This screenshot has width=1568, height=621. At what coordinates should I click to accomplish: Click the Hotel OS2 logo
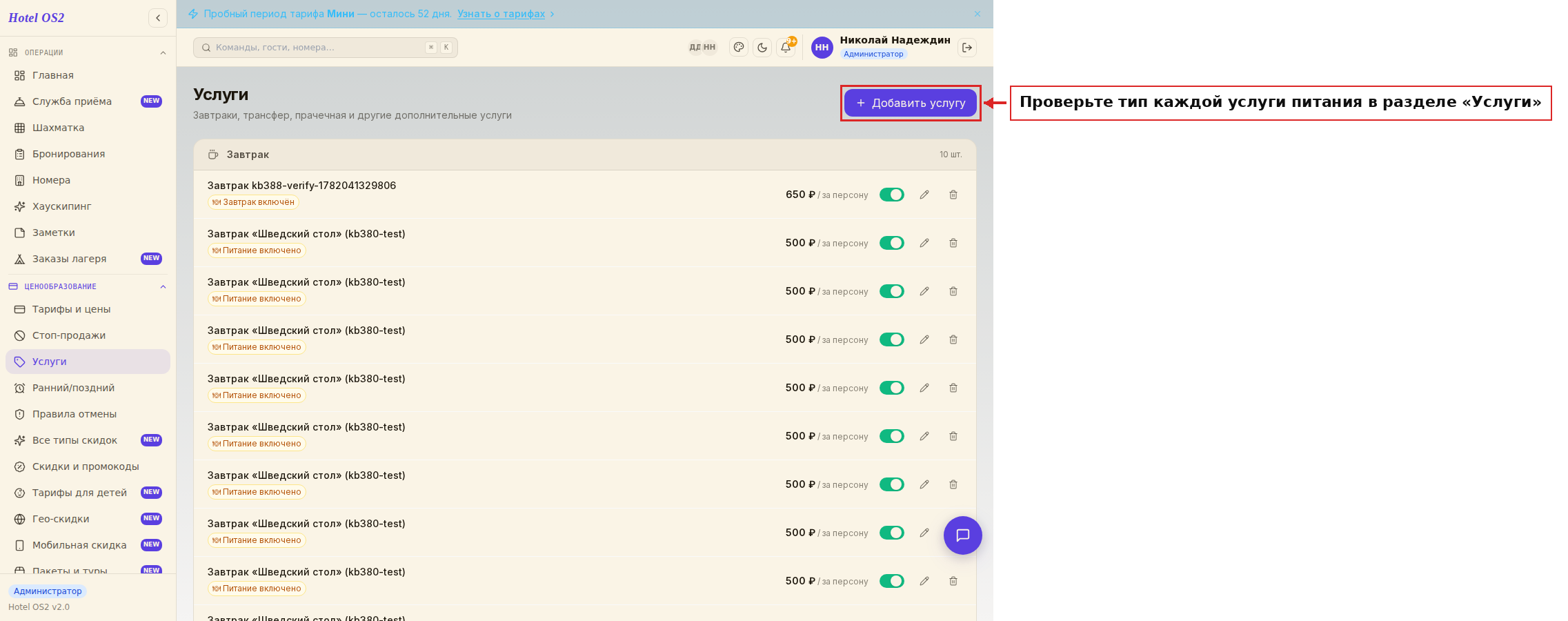[x=37, y=18]
